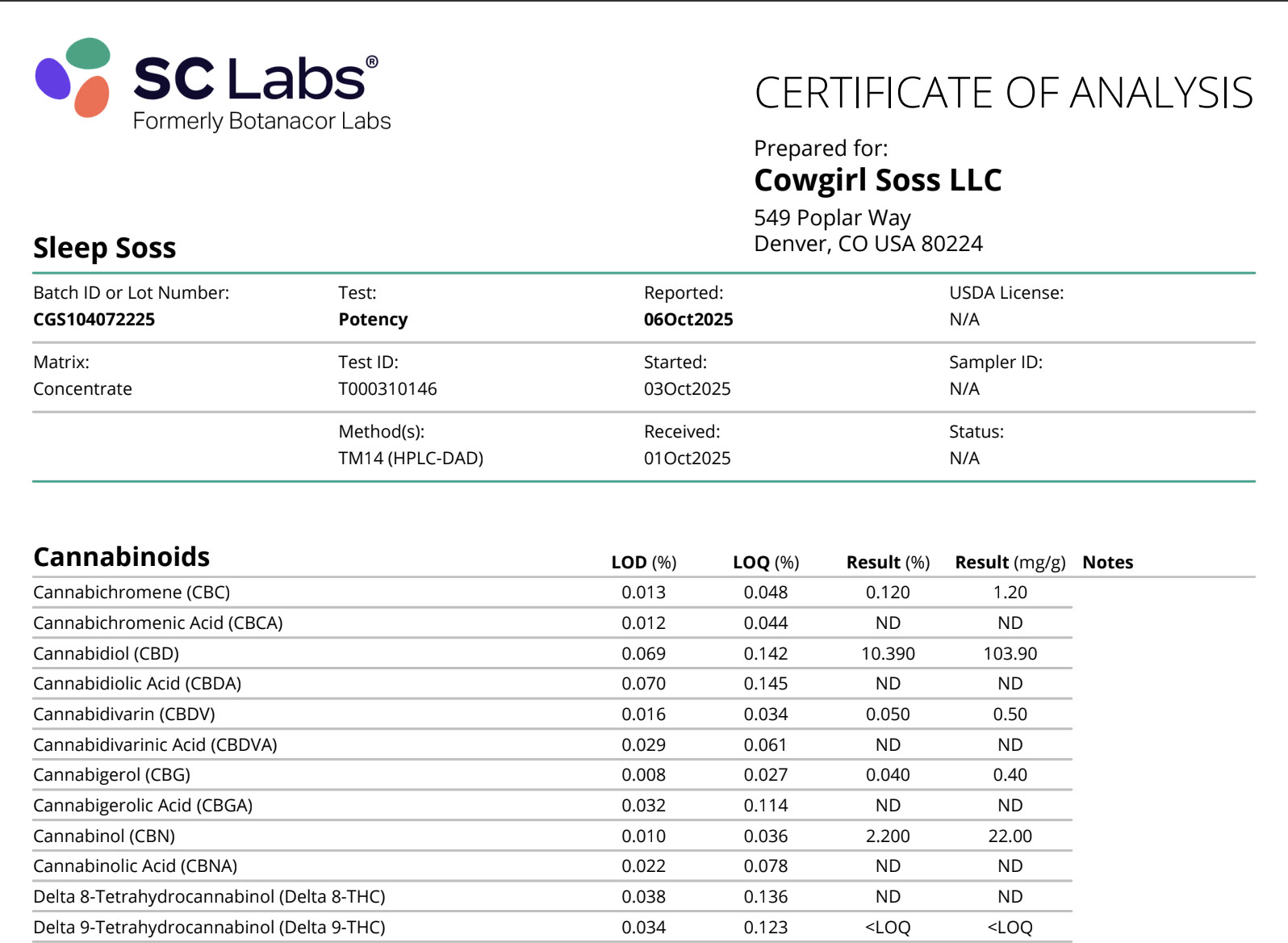This screenshot has width=1288, height=943.
Task: Click the Delta 9-Tetrahydrocannabinol row label
Action: click(209, 927)
